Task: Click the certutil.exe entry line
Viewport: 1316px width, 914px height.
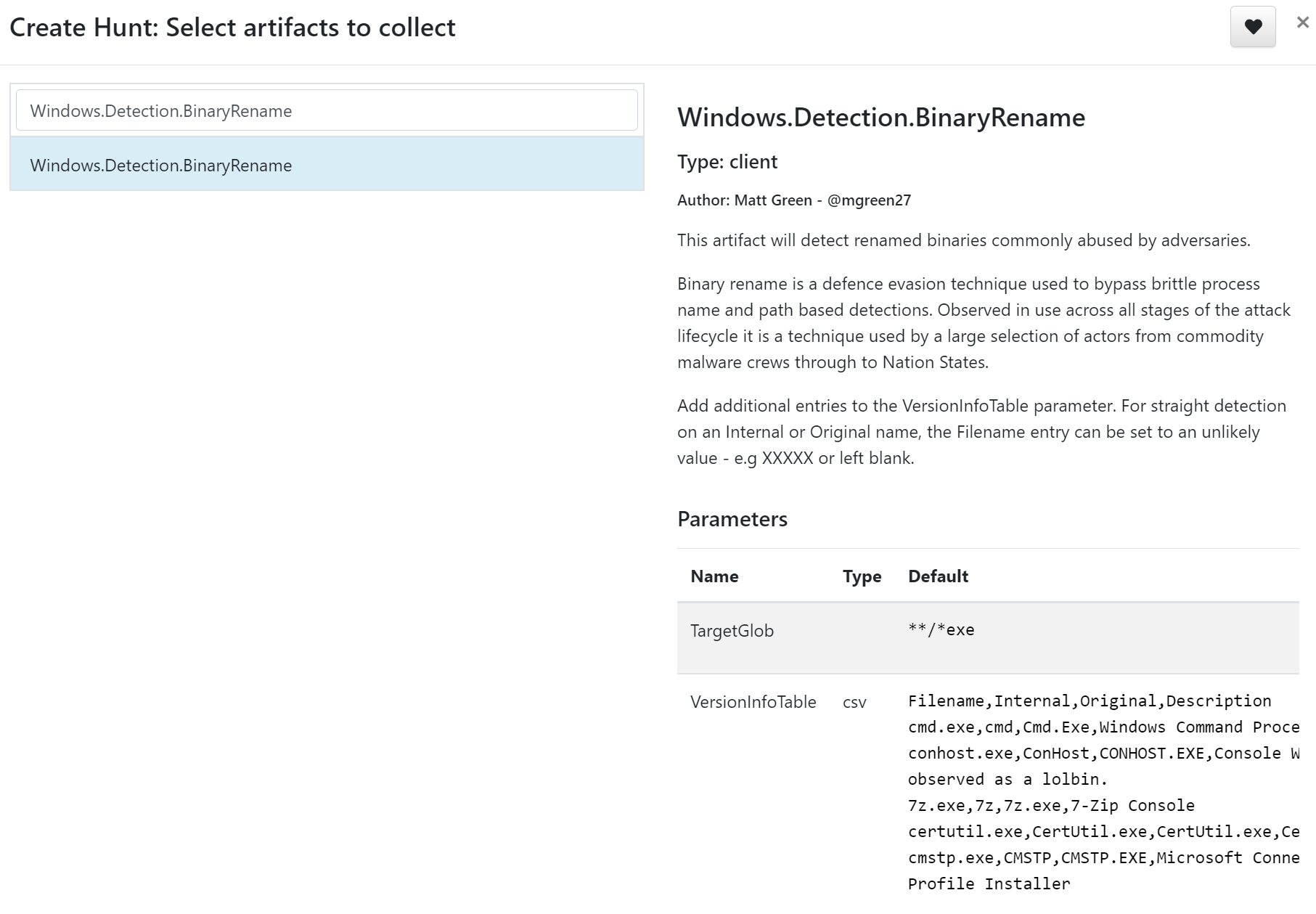Action: tap(1103, 832)
